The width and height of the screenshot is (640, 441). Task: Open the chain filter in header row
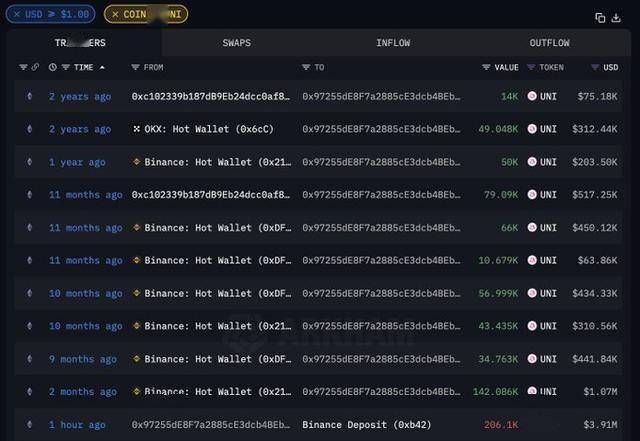pyautogui.click(x=23, y=67)
